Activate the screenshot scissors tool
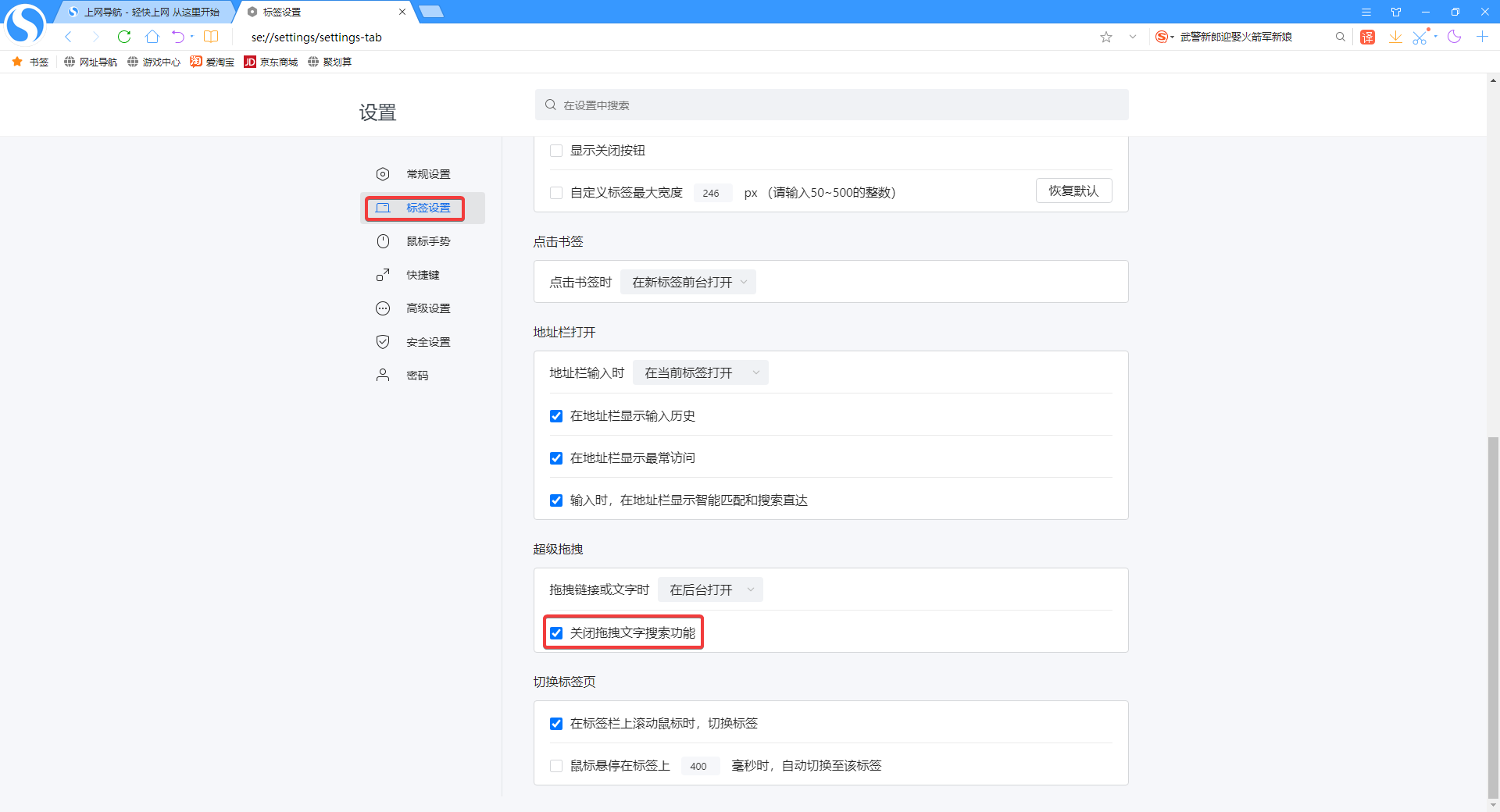 pyautogui.click(x=1420, y=37)
